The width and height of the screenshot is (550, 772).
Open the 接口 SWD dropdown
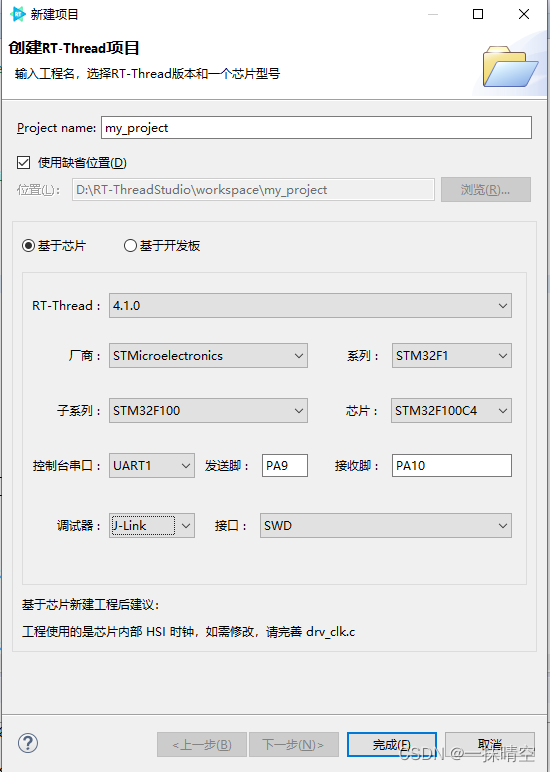[386, 525]
